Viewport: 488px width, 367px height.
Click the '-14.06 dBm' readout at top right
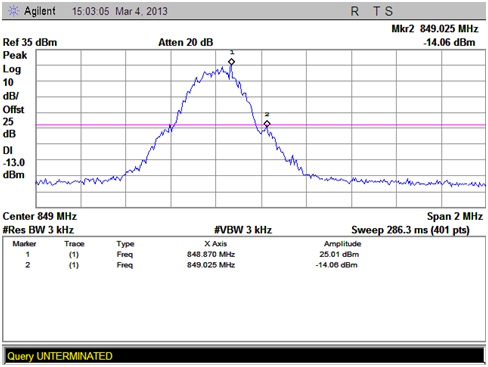click(449, 43)
